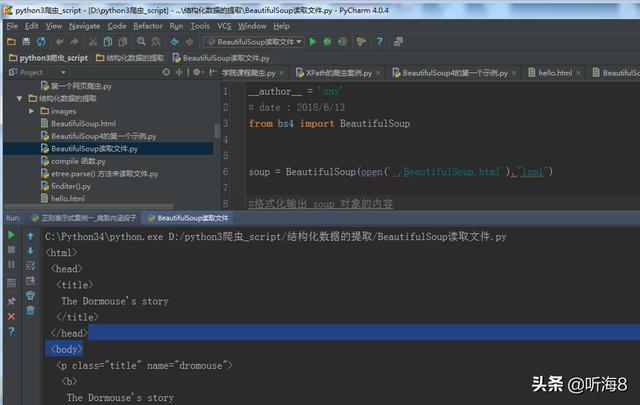The height and width of the screenshot is (405, 640).
Task: Open Settings via the wrench icon
Action: (361, 42)
